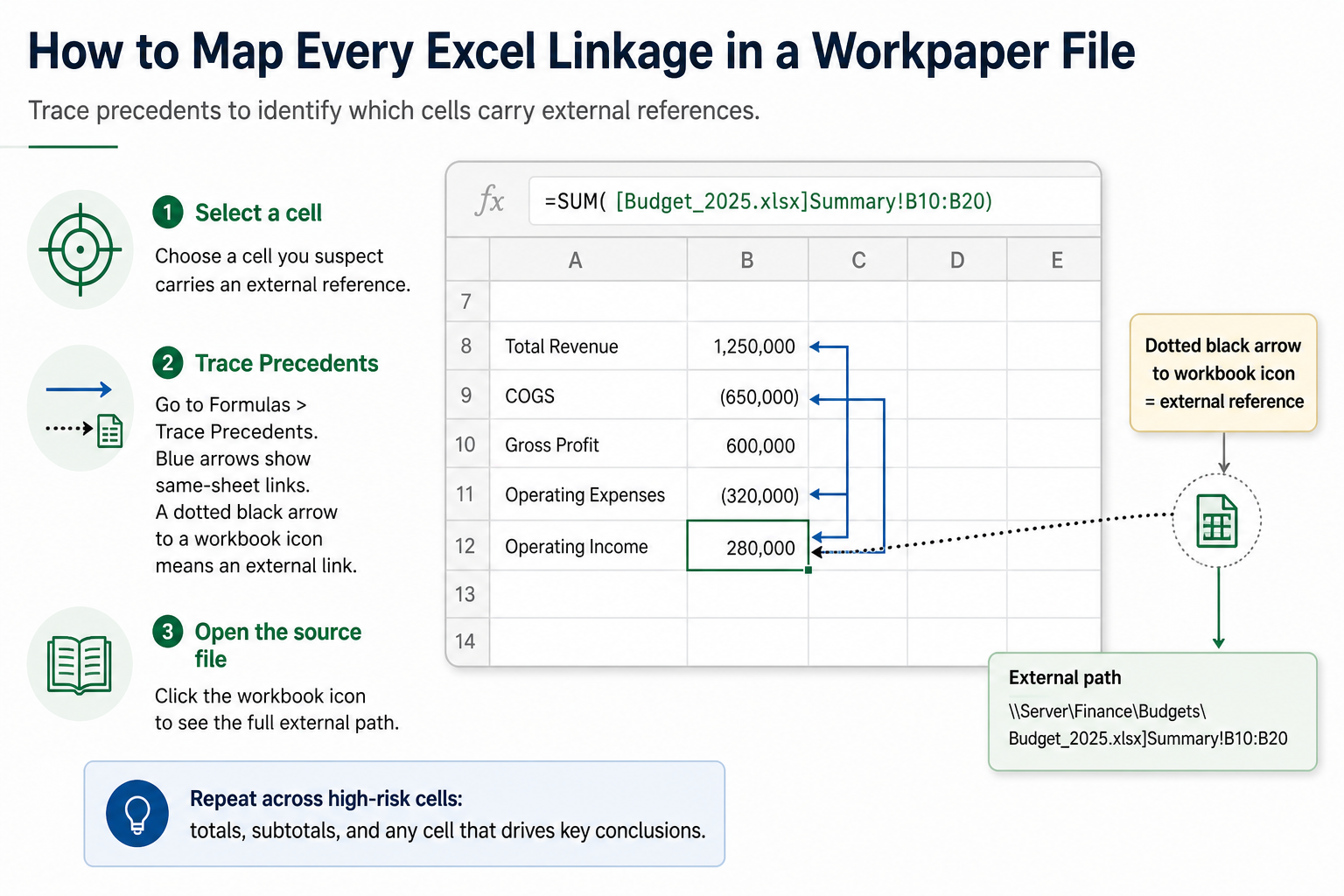
Task: Click the Operating Expenses cell
Action: 588,493
